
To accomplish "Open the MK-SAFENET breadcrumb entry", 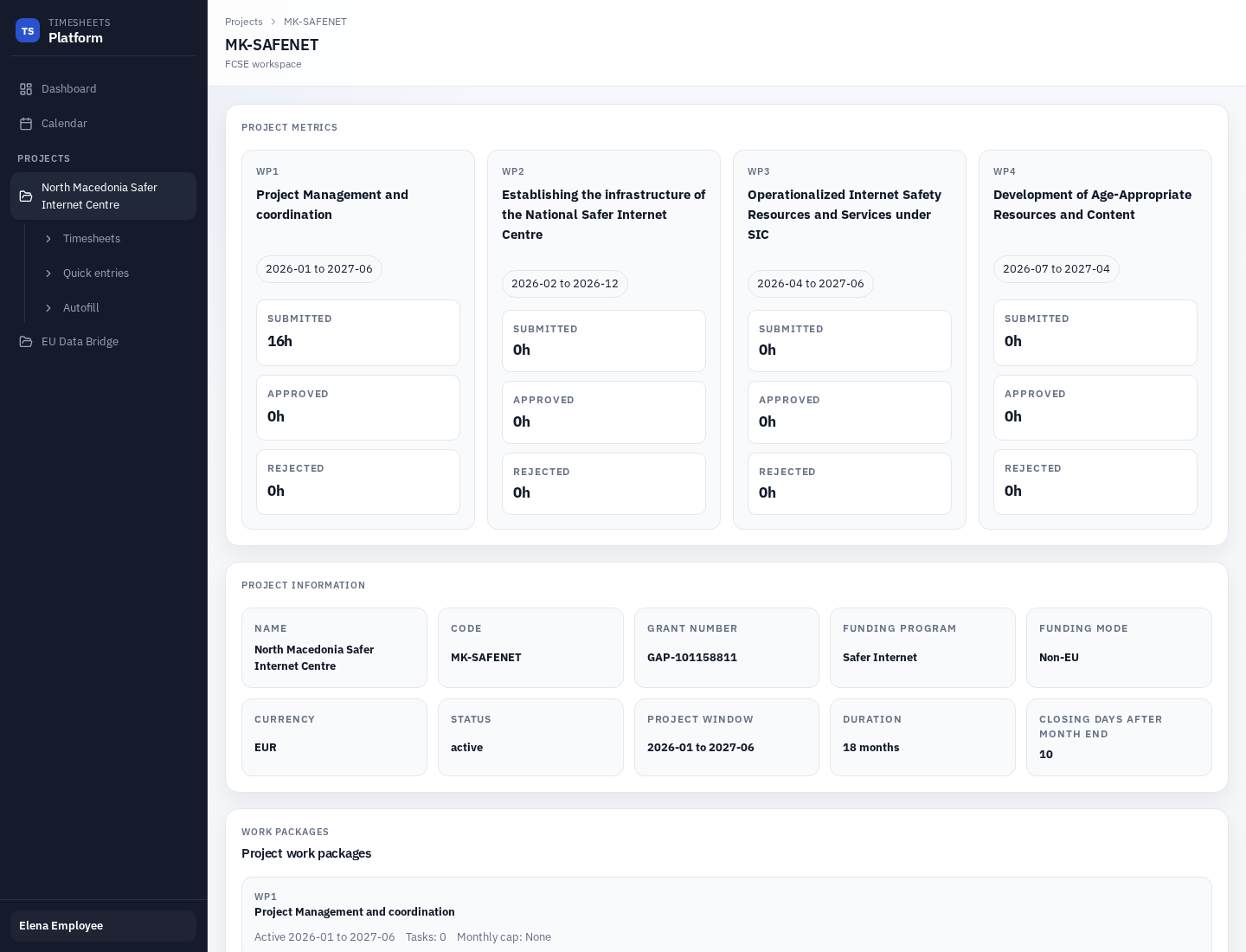I will [315, 22].
